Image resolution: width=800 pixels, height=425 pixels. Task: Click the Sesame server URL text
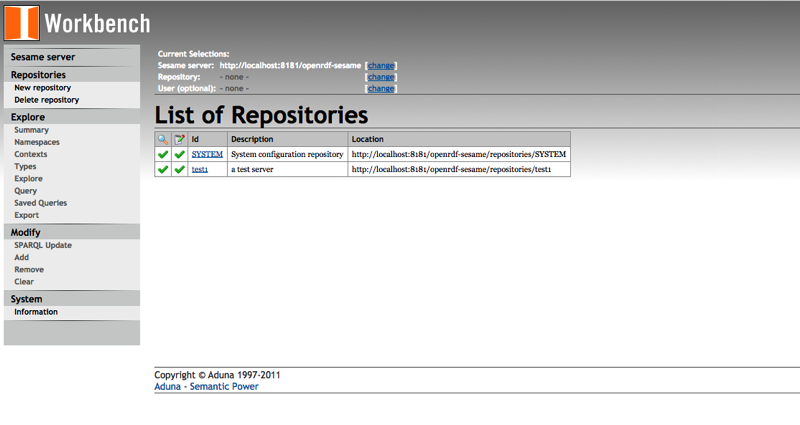pos(290,65)
